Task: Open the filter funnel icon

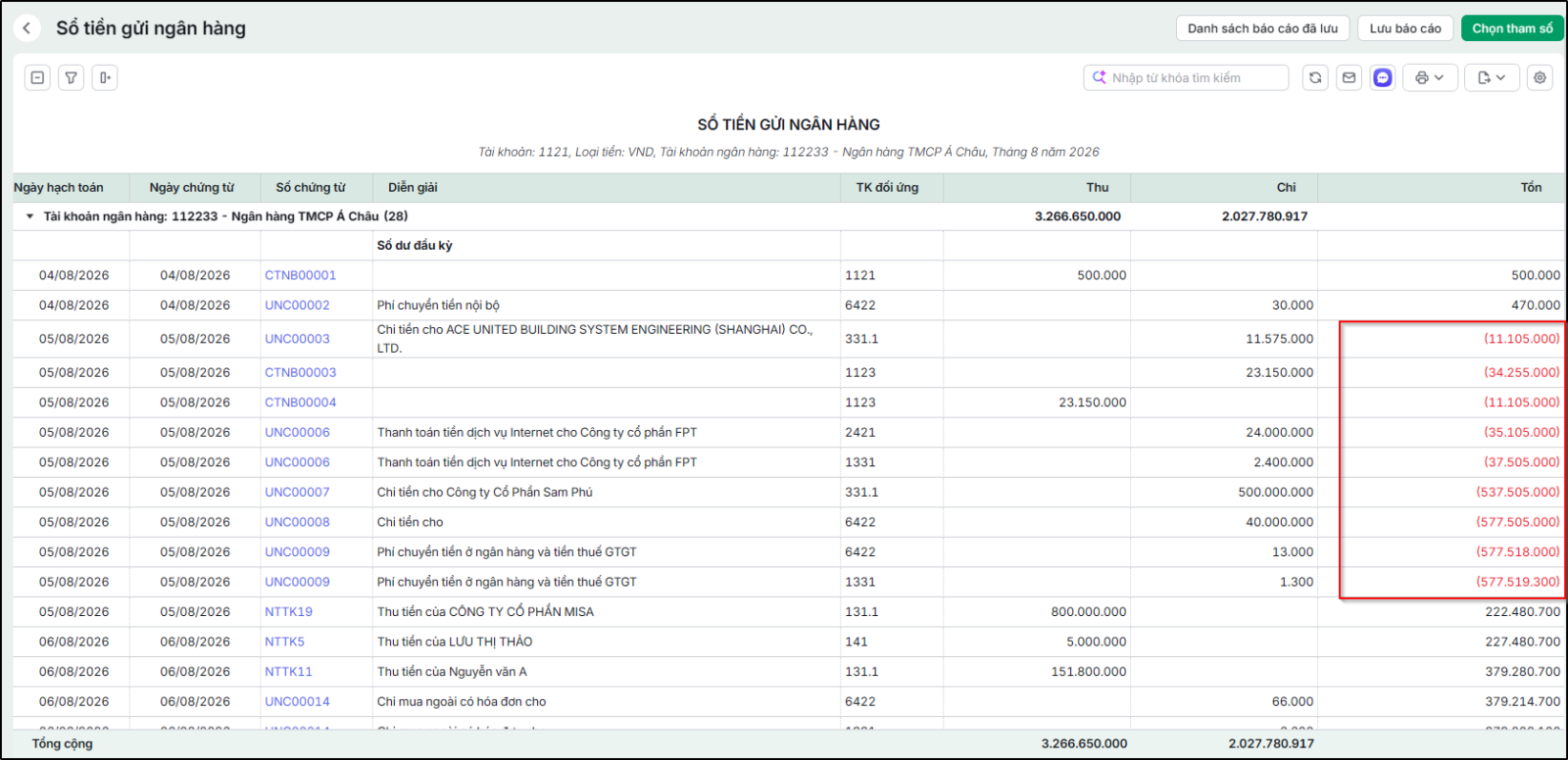Action: 72,77
